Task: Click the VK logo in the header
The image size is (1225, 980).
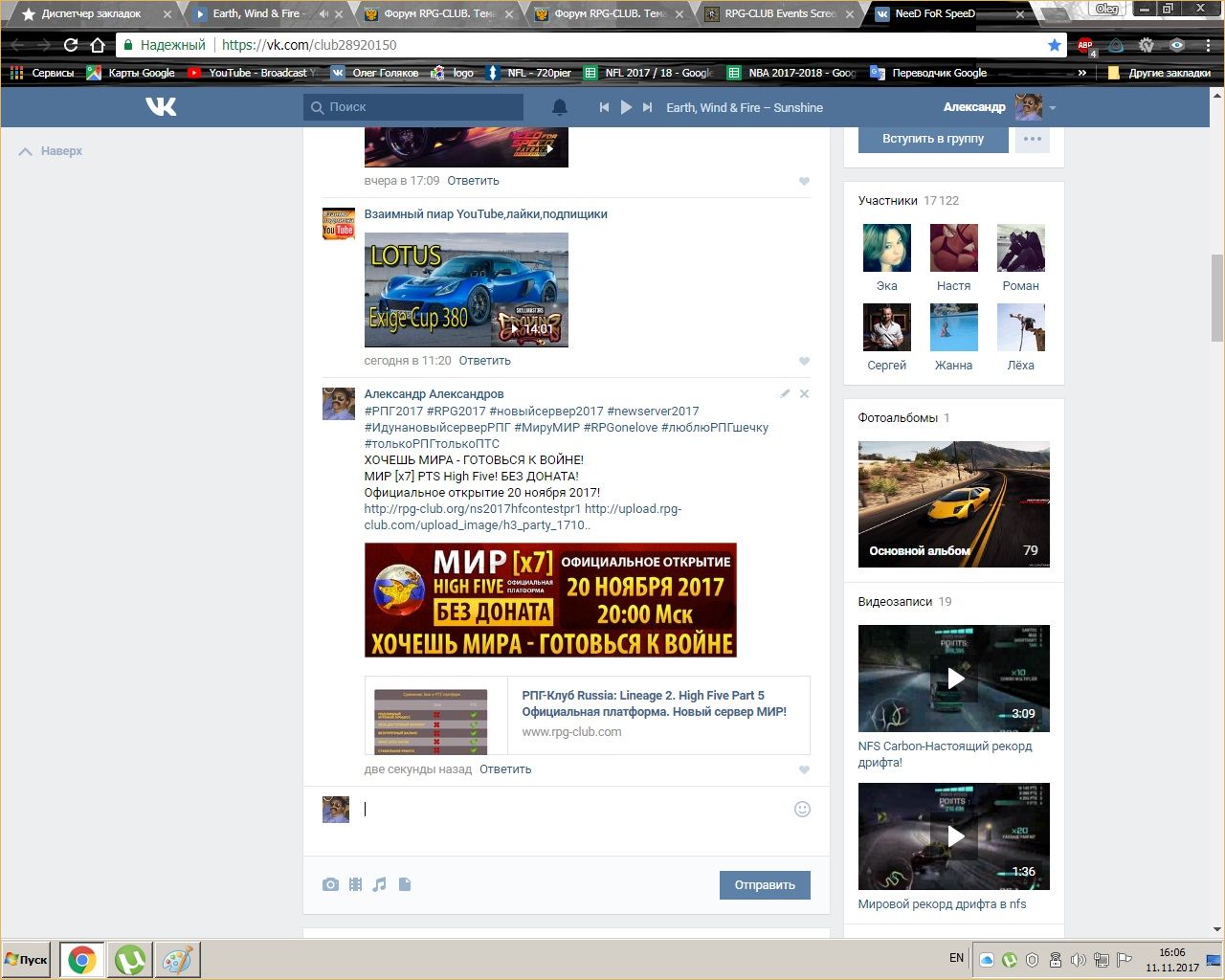Action: click(161, 107)
